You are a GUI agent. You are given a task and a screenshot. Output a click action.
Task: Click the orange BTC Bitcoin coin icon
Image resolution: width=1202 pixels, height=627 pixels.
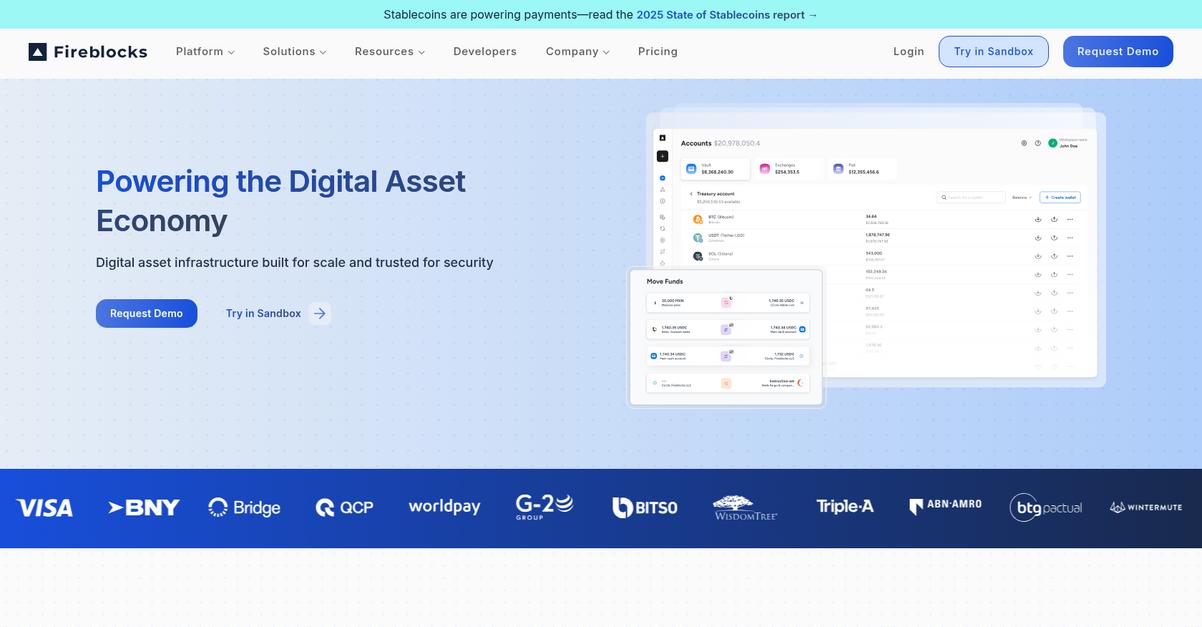click(698, 219)
